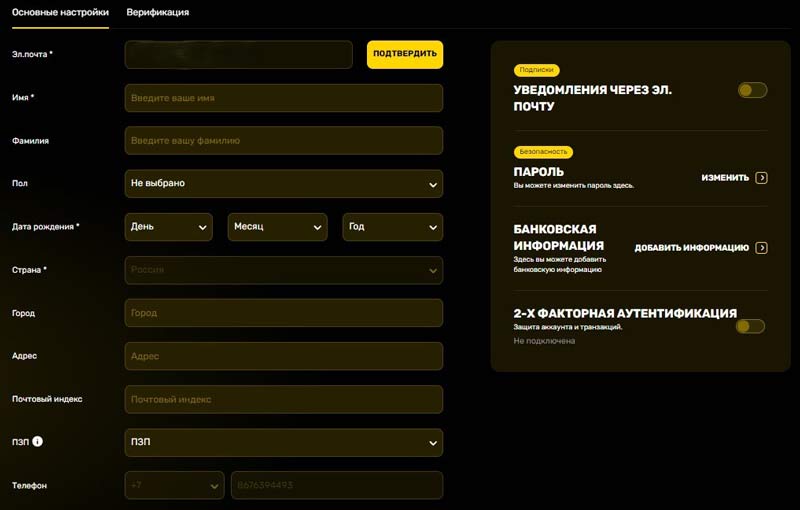Open the Месяц month dropdown
Viewport: 800px width, 510px height.
tap(277, 227)
